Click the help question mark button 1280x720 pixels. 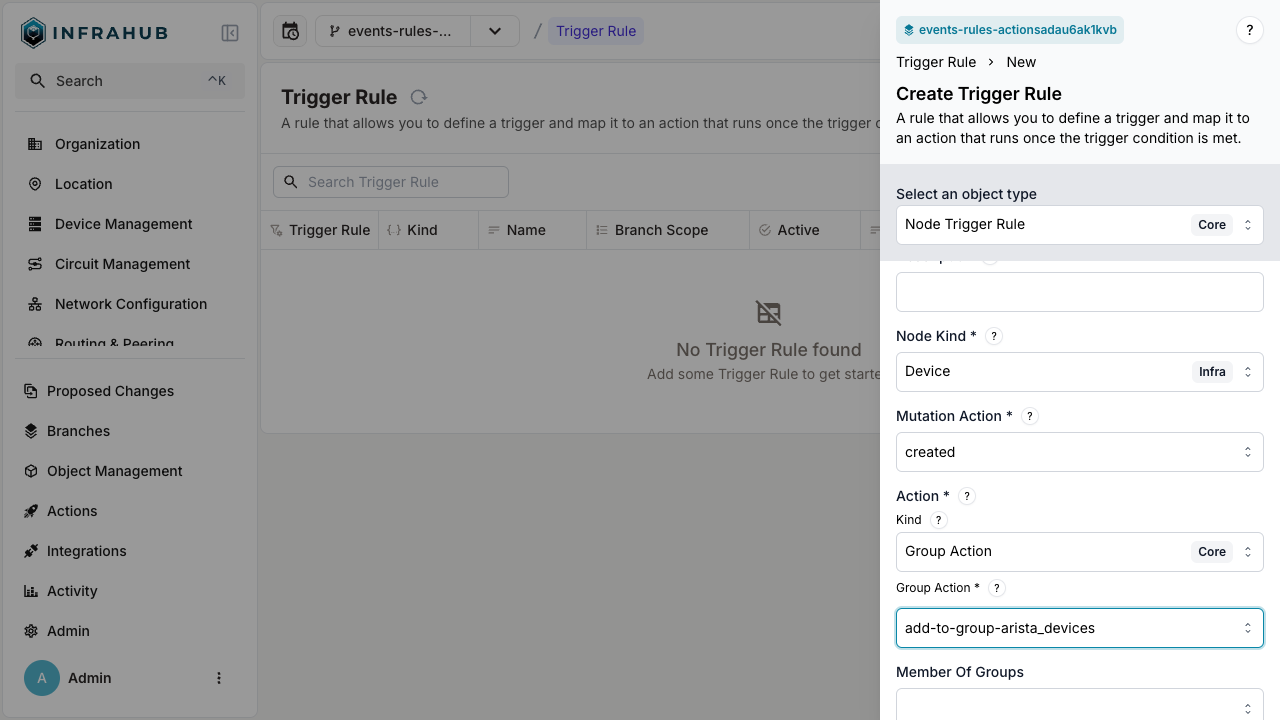(x=1249, y=30)
